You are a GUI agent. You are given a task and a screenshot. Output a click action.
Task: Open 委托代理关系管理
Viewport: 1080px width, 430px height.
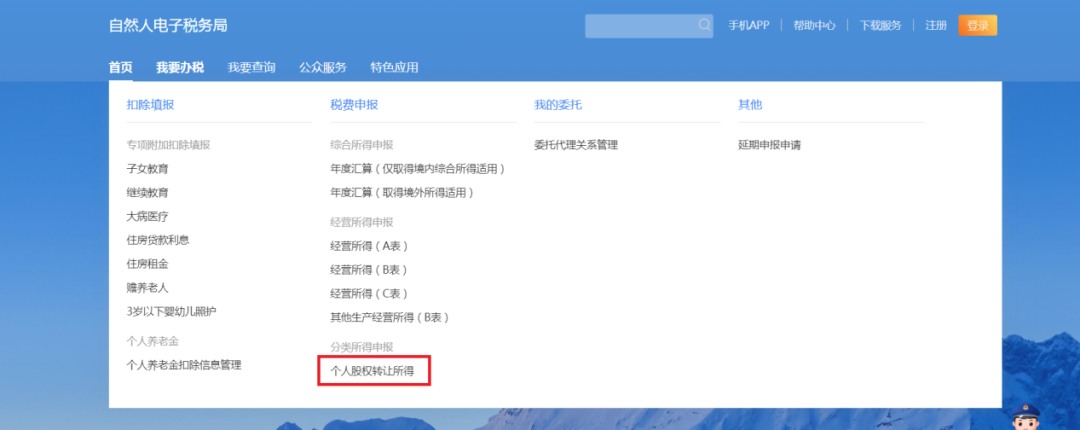click(576, 145)
